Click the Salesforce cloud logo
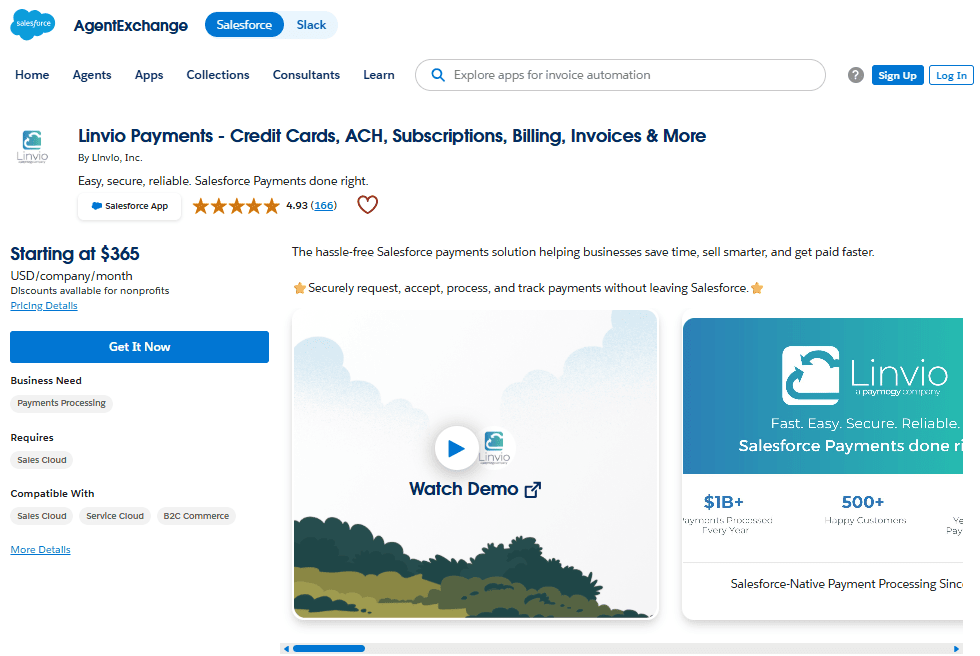The height and width of the screenshot is (656, 980). click(32, 24)
